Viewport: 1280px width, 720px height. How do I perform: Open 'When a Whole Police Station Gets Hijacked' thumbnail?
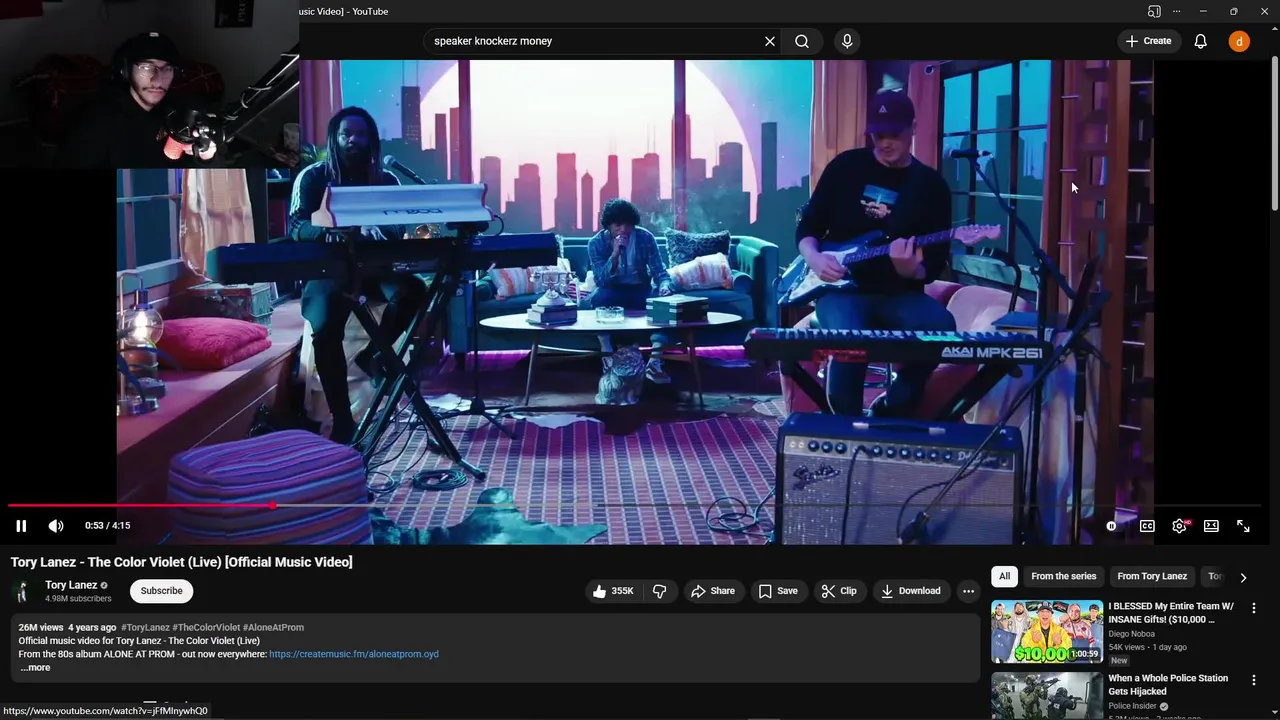(1047, 695)
